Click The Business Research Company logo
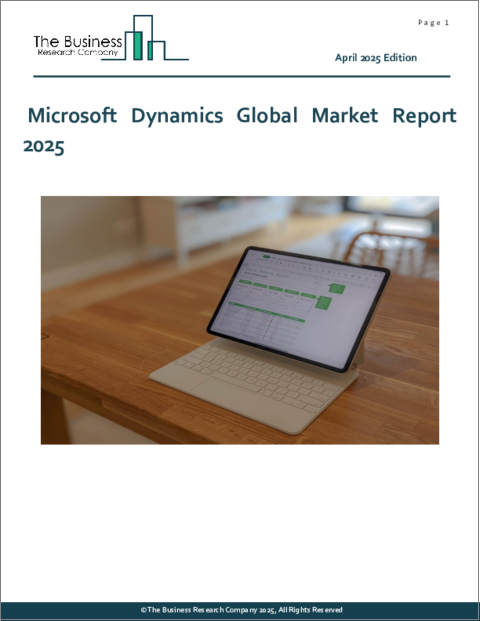The height and width of the screenshot is (621, 480). click(x=111, y=38)
